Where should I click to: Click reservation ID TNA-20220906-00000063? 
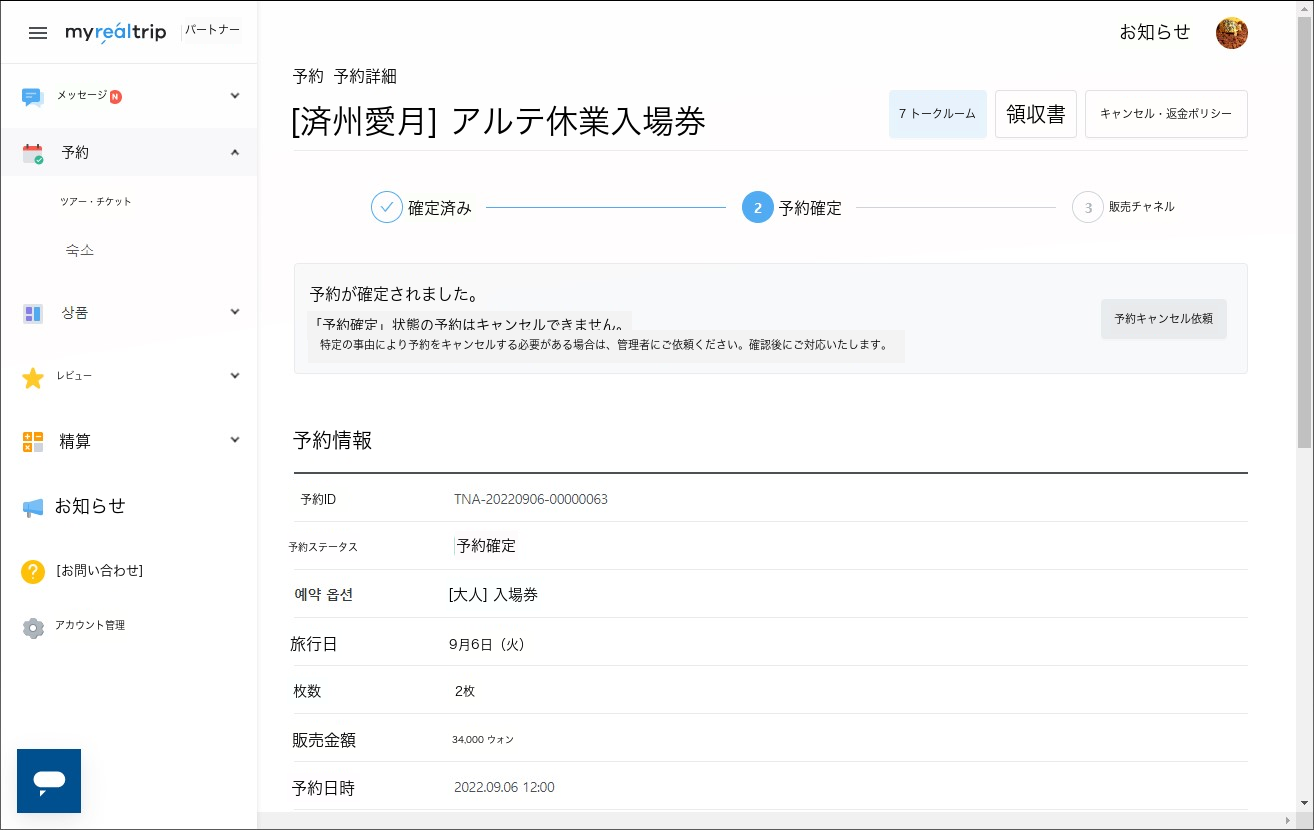pos(531,499)
